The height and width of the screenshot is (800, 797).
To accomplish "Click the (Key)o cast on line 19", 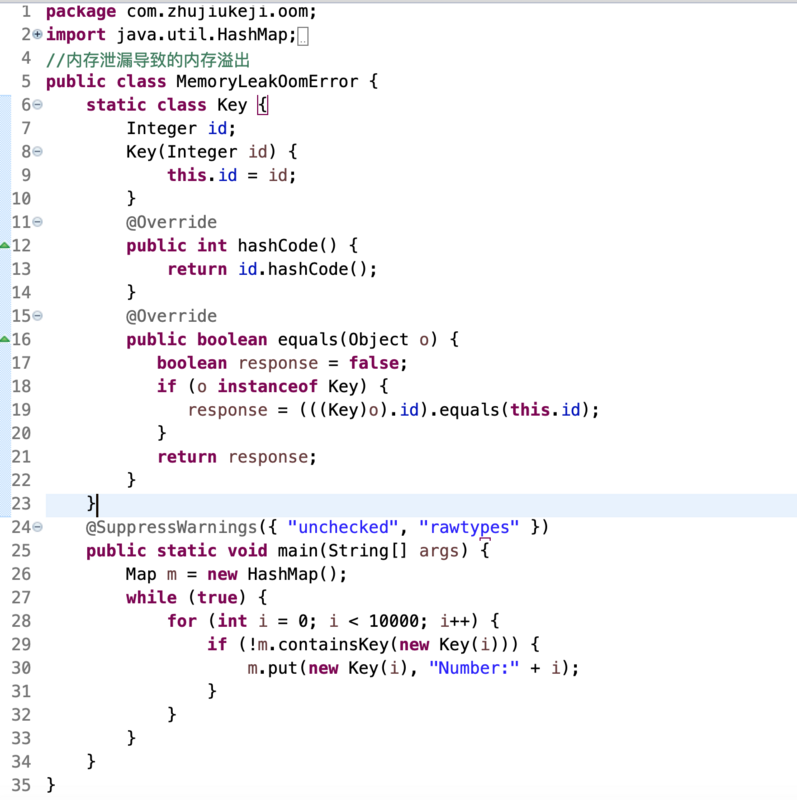I will pos(348,410).
